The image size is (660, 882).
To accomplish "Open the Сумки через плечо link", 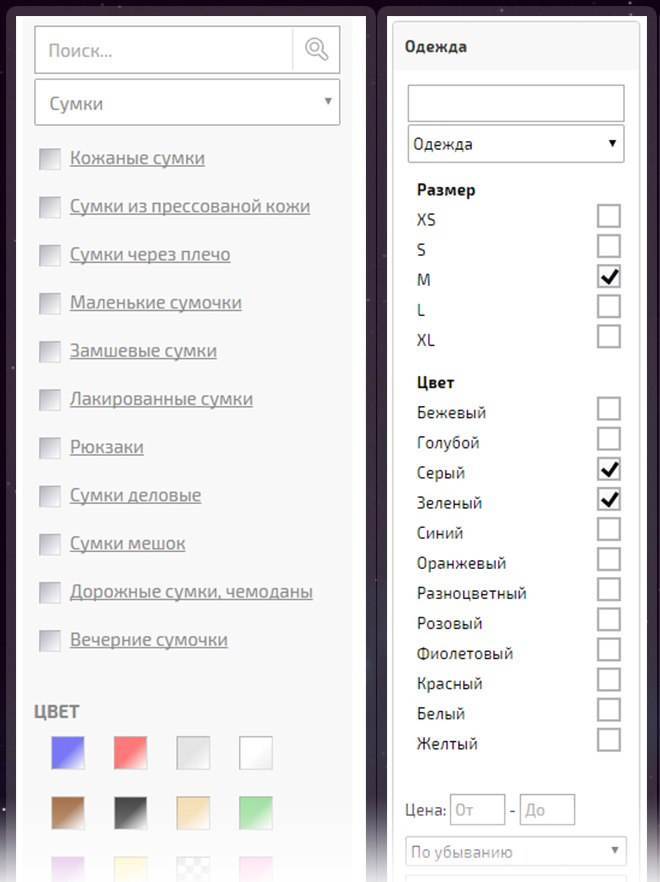I will coord(150,255).
